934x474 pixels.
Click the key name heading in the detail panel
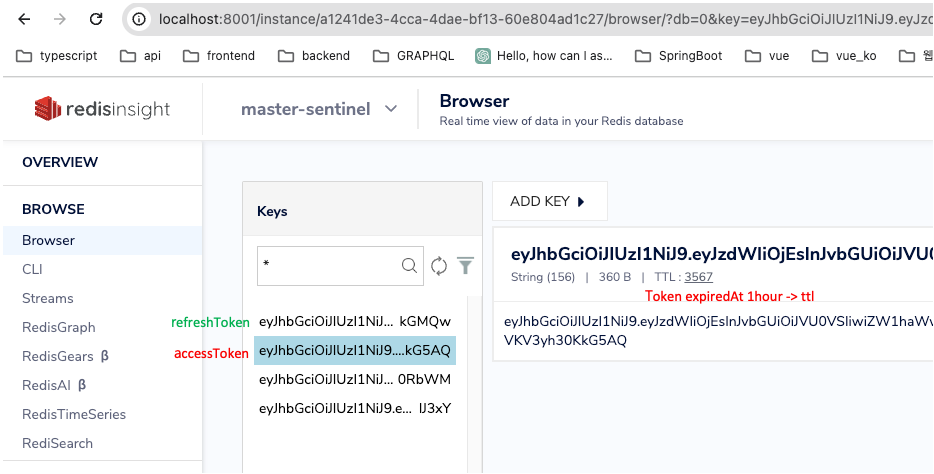click(x=722, y=254)
